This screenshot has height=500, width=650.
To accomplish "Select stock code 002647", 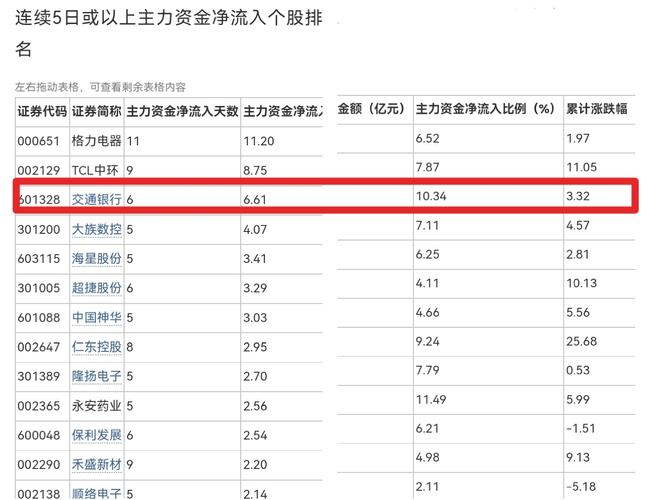I will pyautogui.click(x=39, y=347).
